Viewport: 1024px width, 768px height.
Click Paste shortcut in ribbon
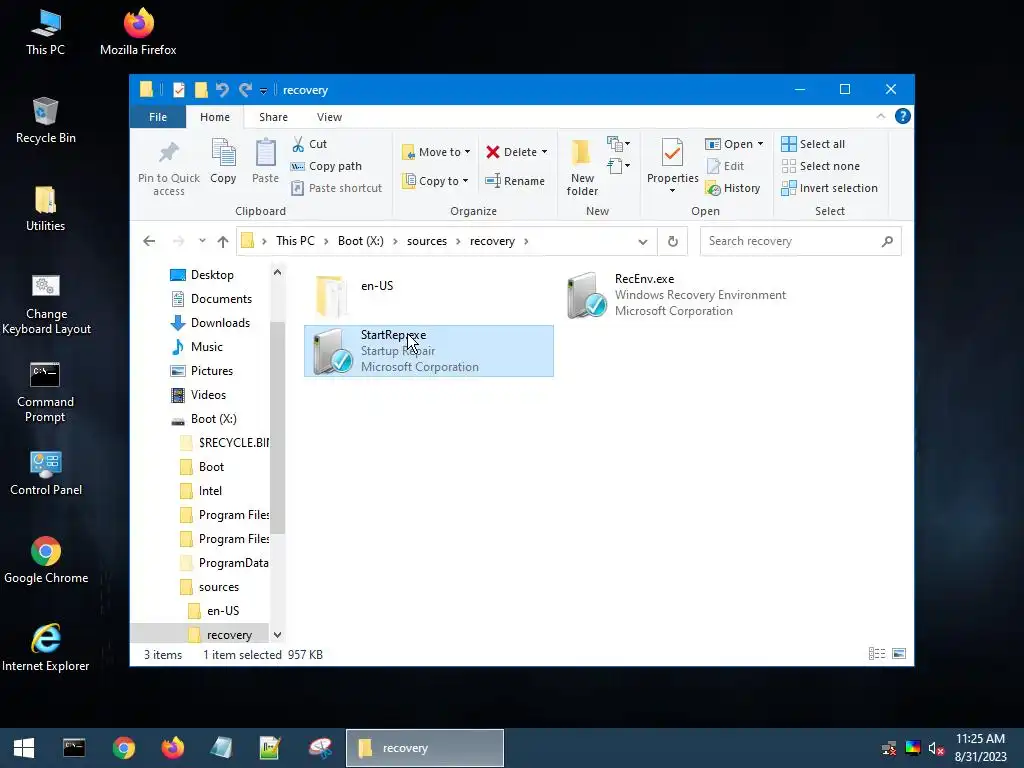click(336, 188)
